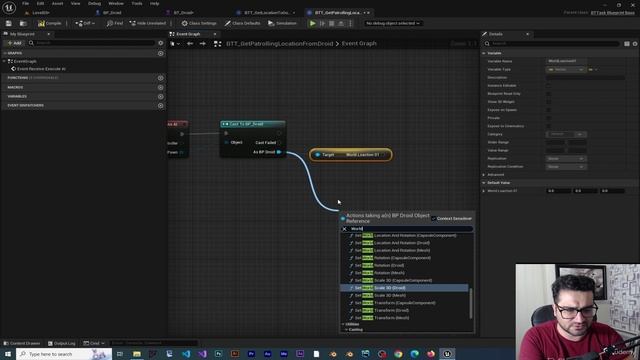
Task: Click the Stop playback icon
Action: [332, 23]
